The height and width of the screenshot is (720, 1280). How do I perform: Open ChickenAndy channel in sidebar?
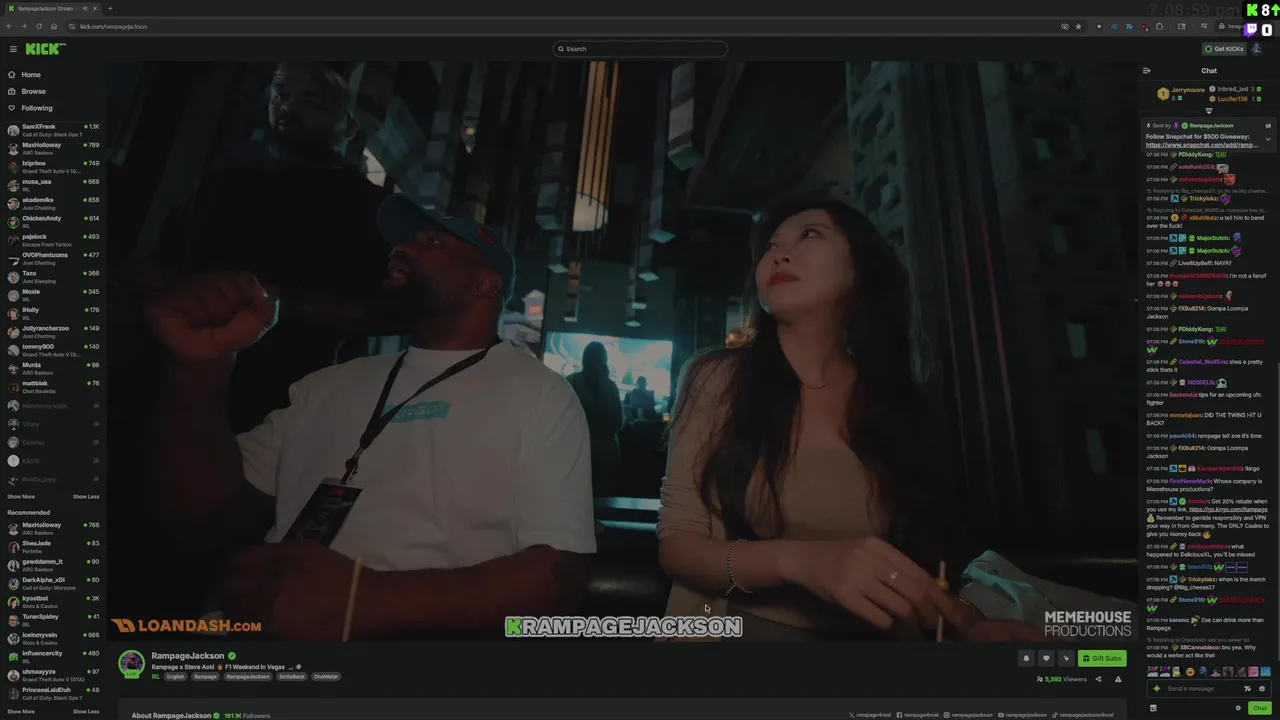coord(52,221)
